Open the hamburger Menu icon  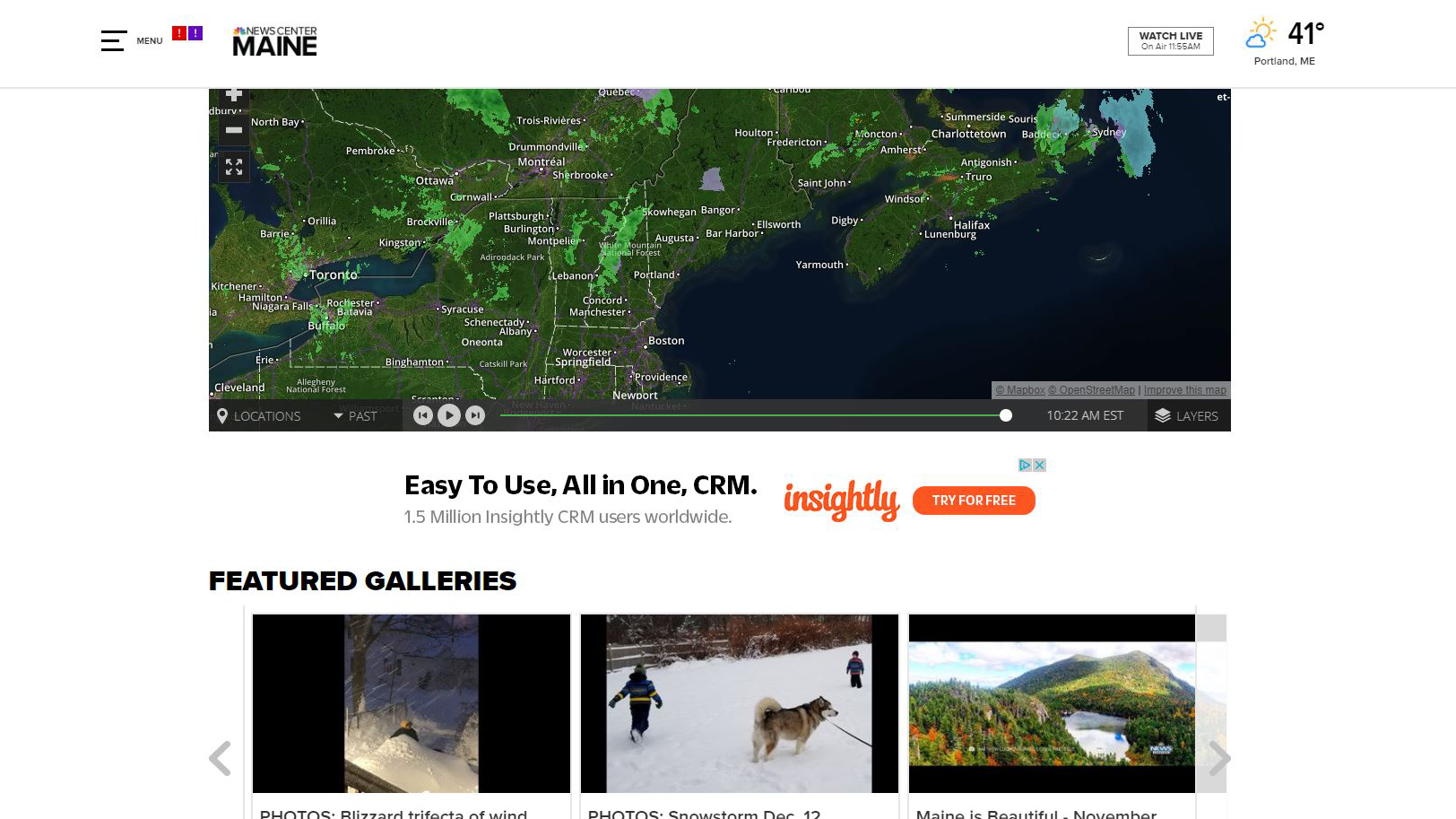pos(113,40)
